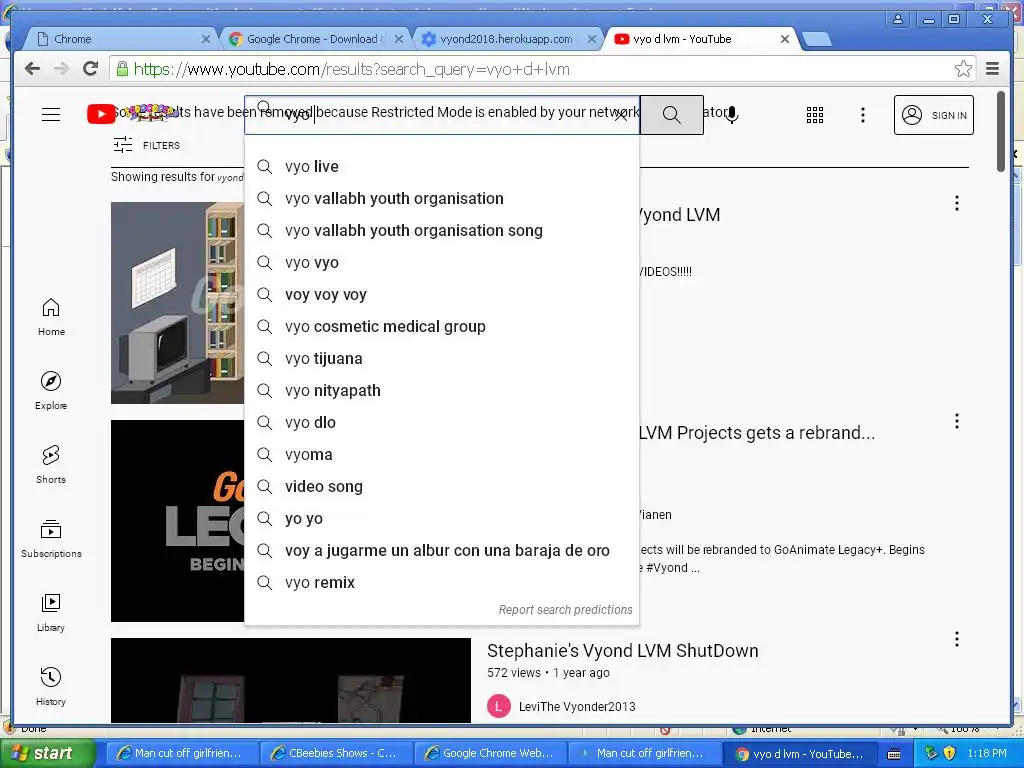
Task: Click LeviThe Vyonder2013 channel avatar
Action: tap(499, 706)
